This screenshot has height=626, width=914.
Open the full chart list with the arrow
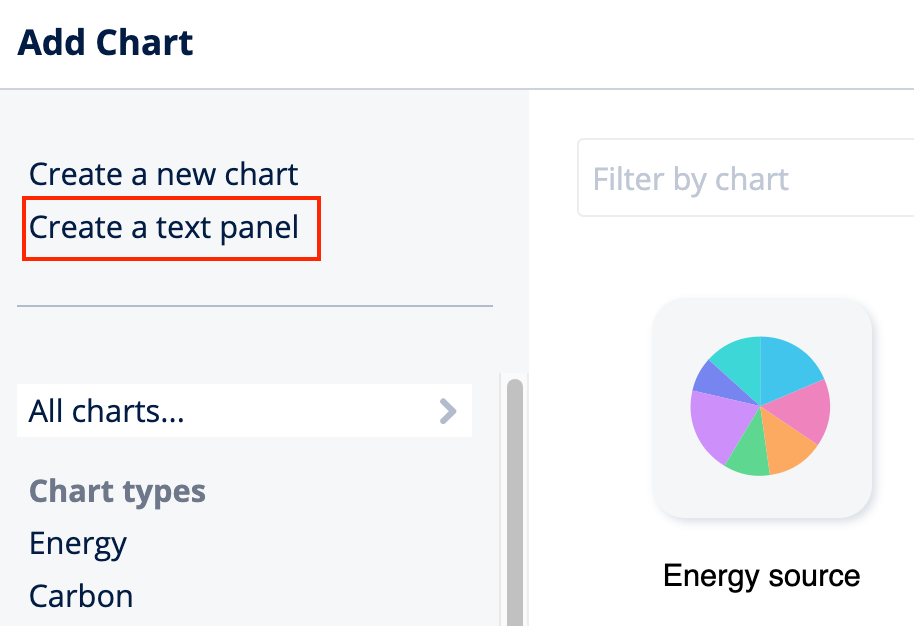(x=449, y=410)
